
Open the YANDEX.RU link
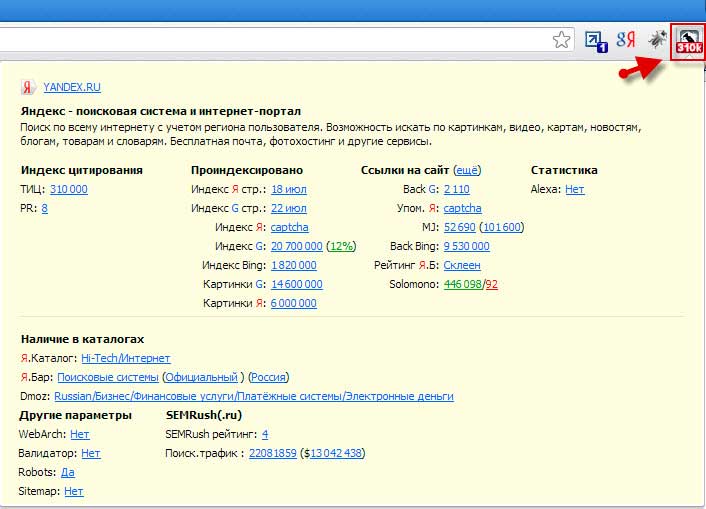click(72, 87)
